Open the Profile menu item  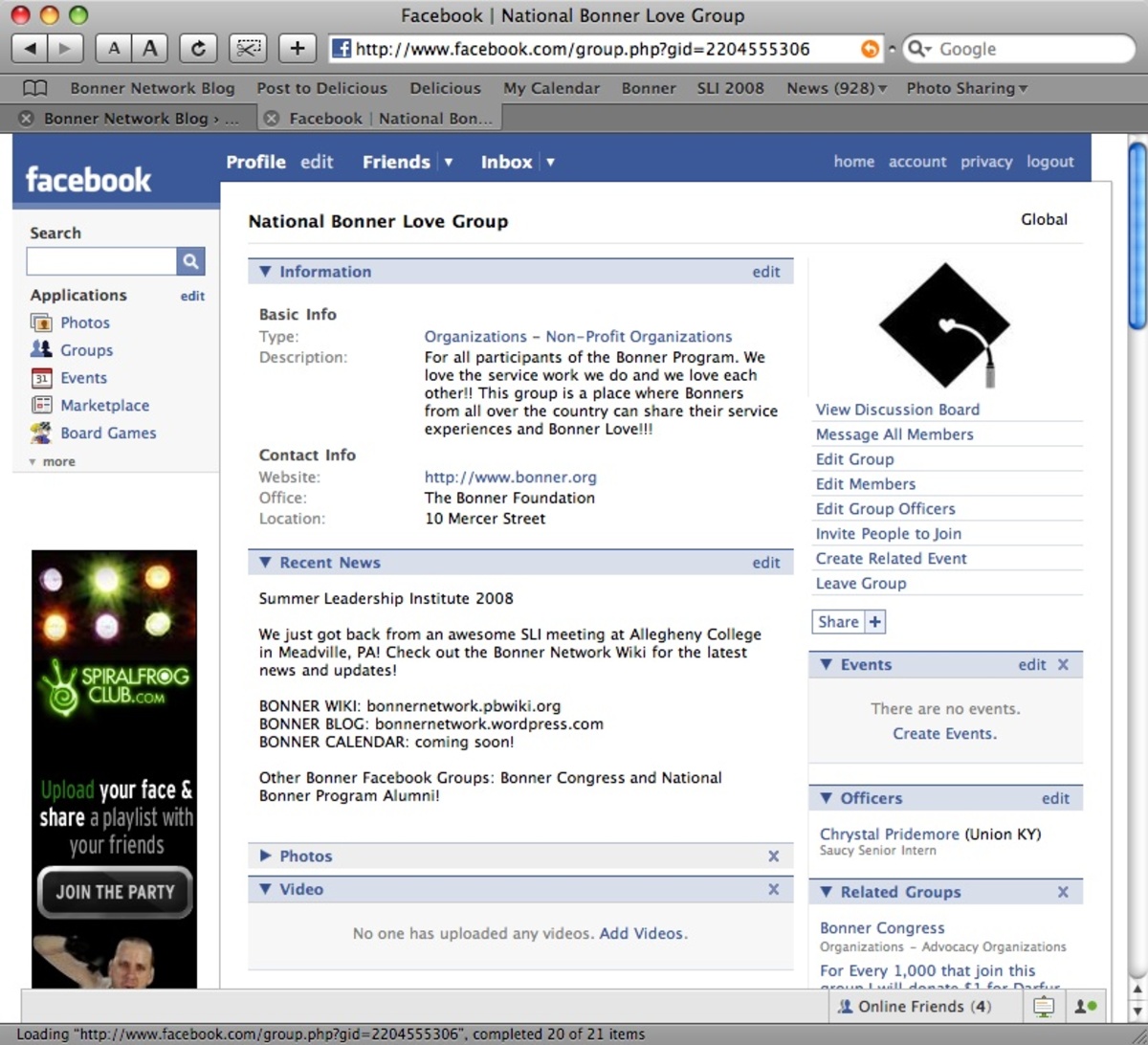tap(255, 162)
